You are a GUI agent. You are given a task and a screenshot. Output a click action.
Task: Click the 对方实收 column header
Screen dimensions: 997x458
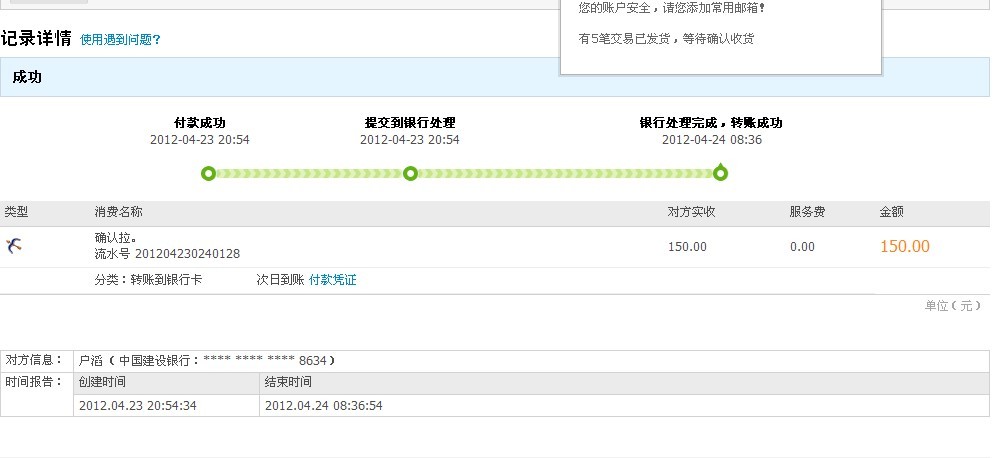tap(691, 212)
